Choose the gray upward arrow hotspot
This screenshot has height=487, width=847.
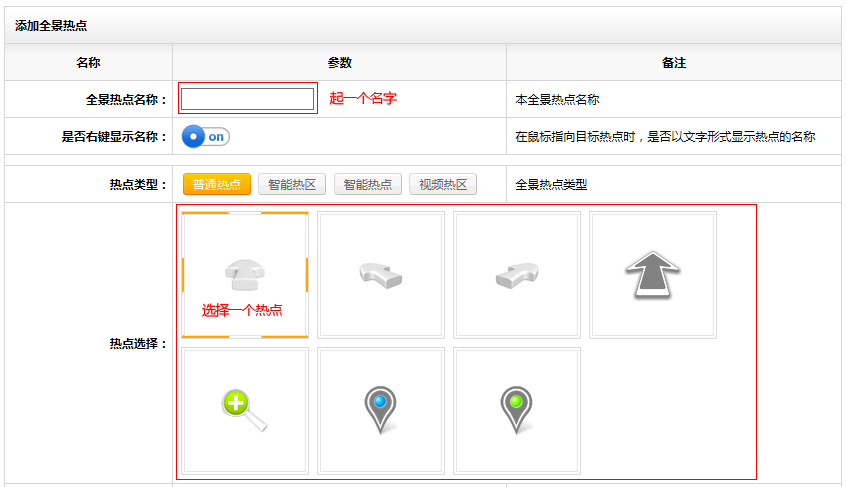[652, 275]
